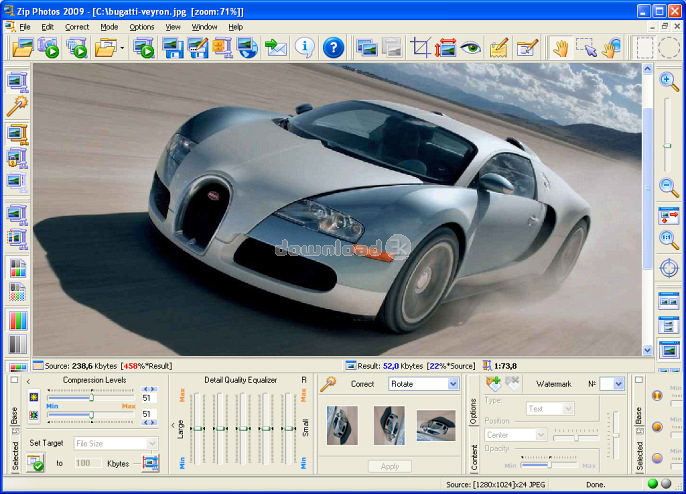Image resolution: width=686 pixels, height=494 pixels.
Task: Click the rectangular selection marquee icon
Action: click(x=644, y=47)
